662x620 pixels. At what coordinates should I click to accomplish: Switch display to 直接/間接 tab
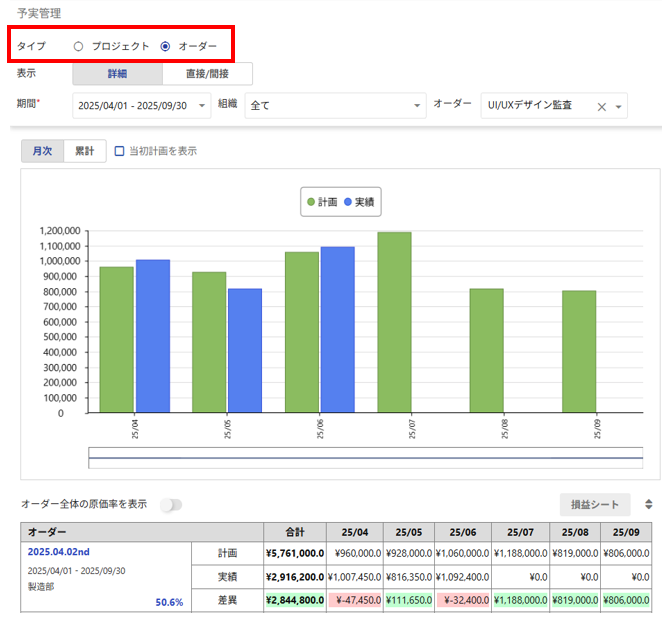coord(207,74)
